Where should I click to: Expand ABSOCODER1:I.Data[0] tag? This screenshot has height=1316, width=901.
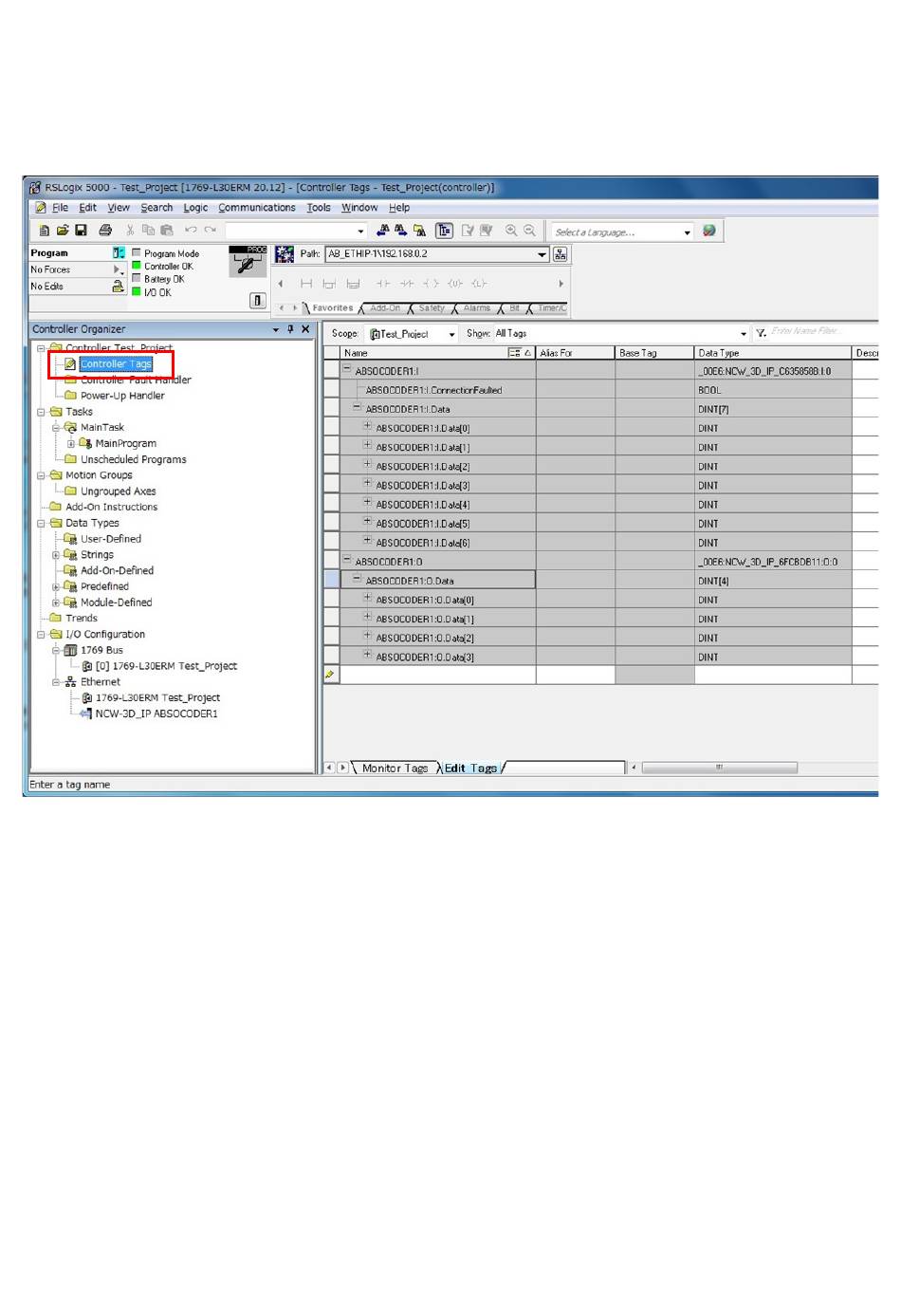(368, 427)
